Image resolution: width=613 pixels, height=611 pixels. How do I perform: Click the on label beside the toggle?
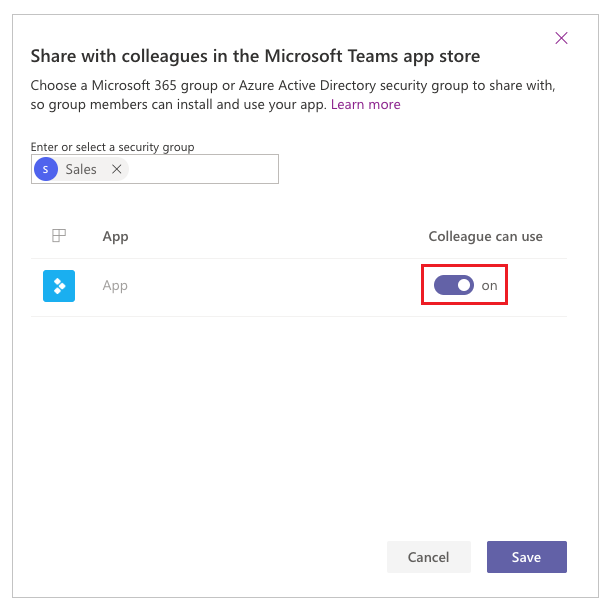pyautogui.click(x=489, y=286)
